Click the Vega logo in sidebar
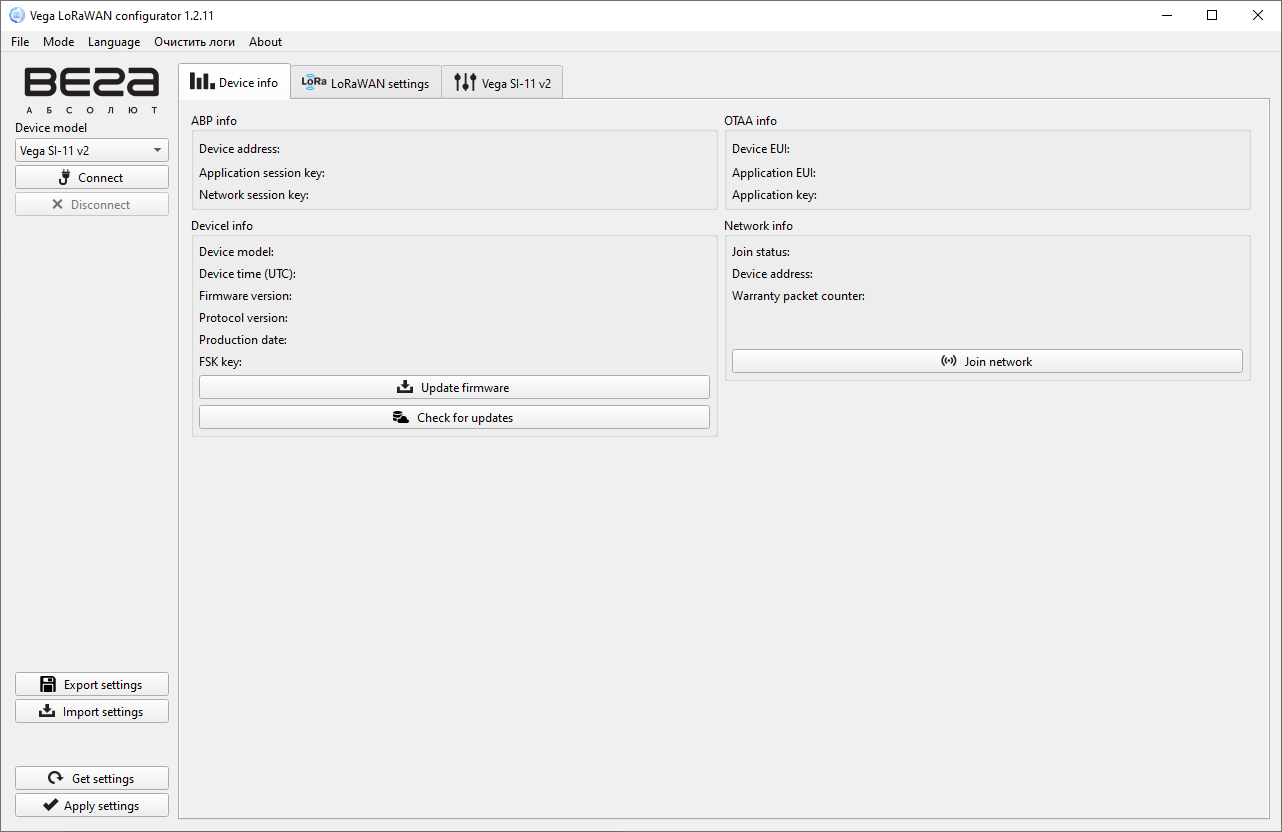 click(x=92, y=90)
